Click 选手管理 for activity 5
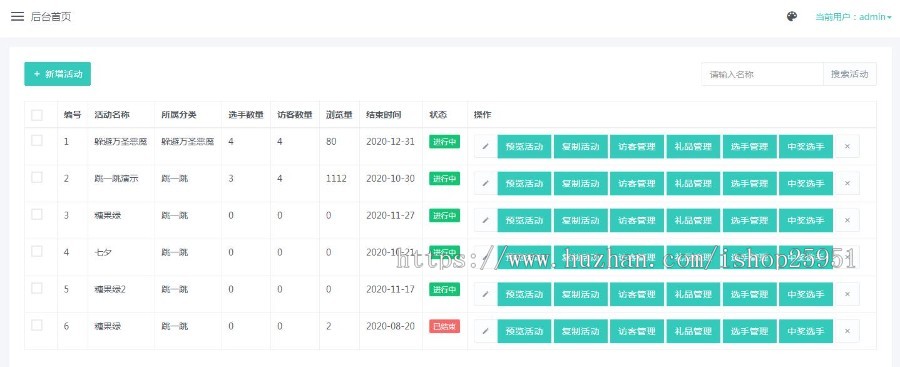The image size is (900, 367). 749,294
